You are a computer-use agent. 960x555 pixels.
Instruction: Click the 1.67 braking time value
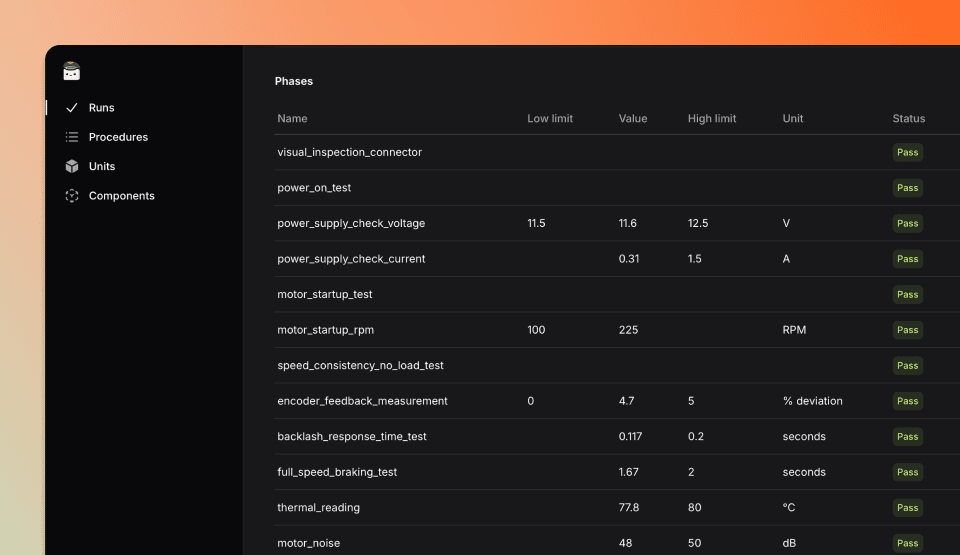click(628, 472)
